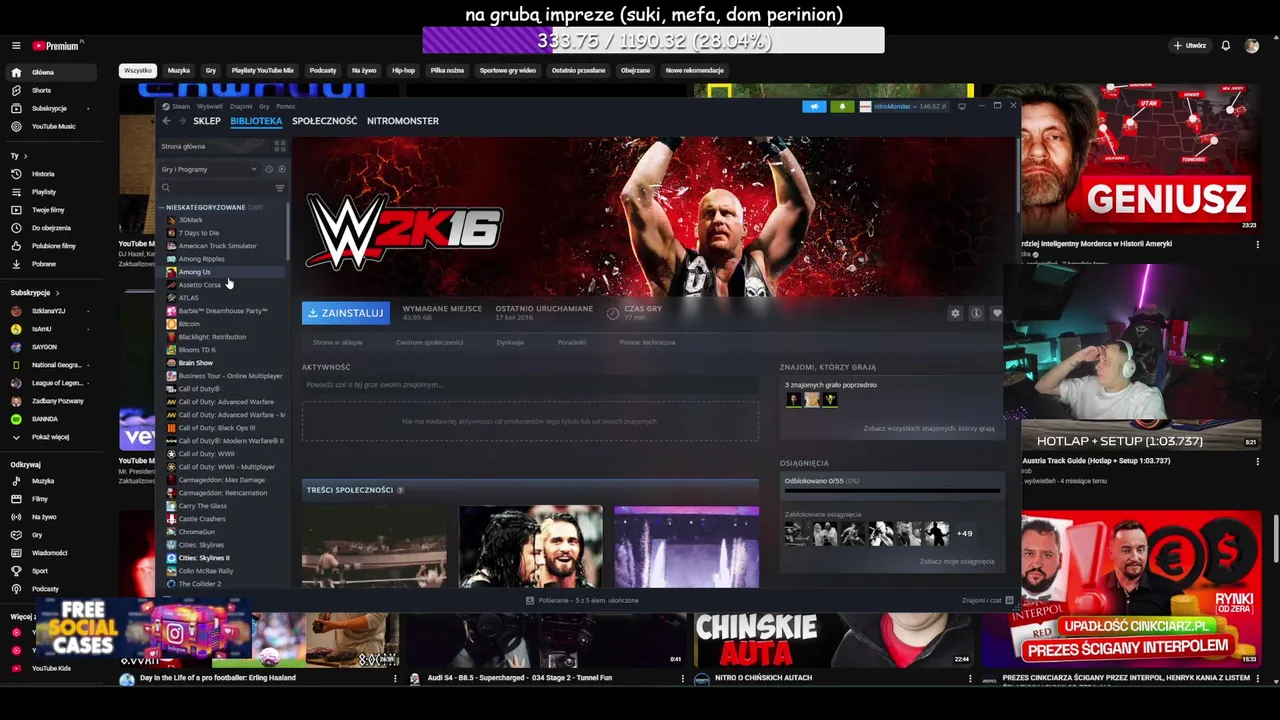Open YouTube Shorts in sidebar

pyautogui.click(x=50, y=90)
